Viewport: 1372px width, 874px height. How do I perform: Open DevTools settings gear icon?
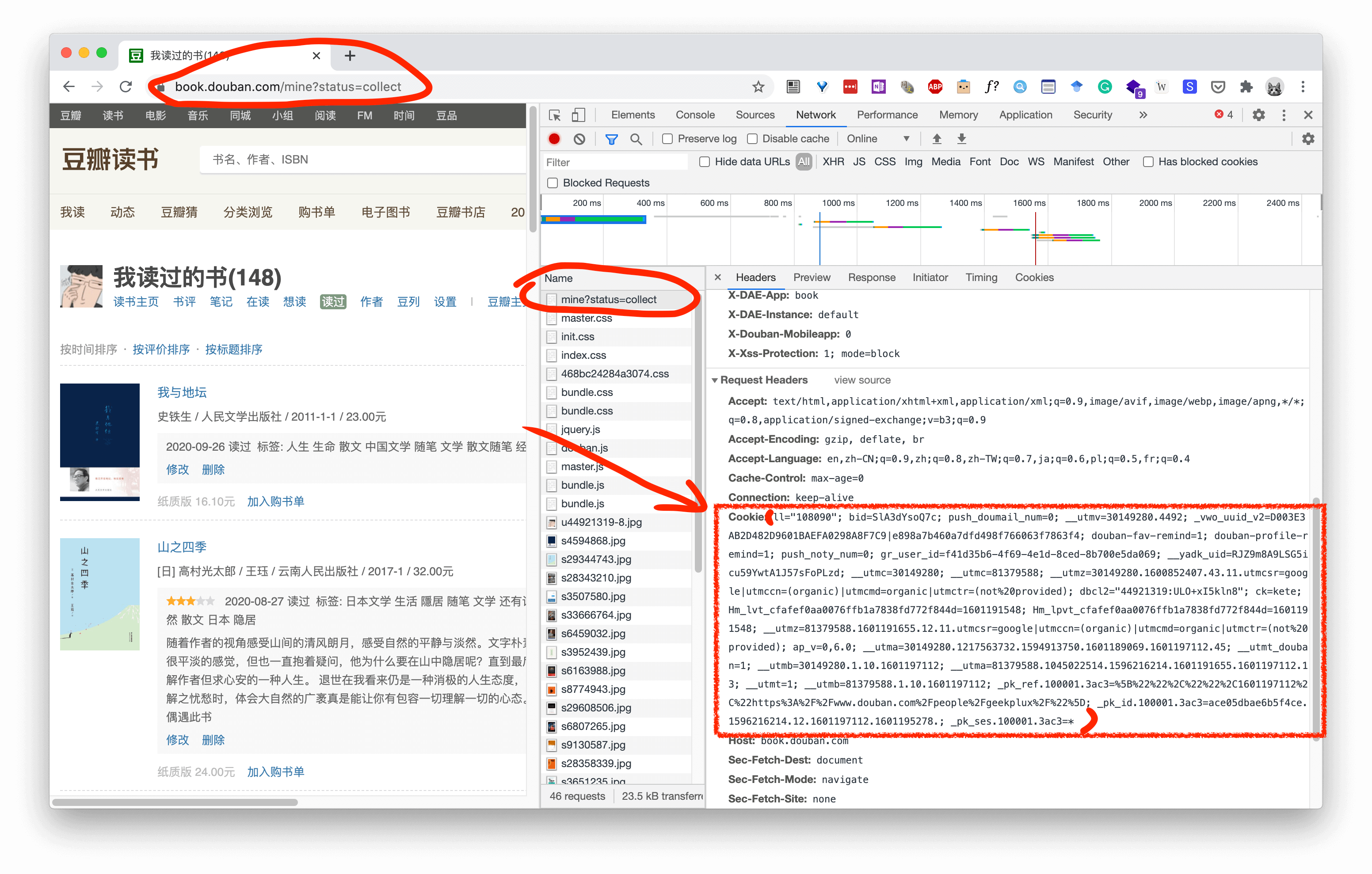[x=1258, y=114]
